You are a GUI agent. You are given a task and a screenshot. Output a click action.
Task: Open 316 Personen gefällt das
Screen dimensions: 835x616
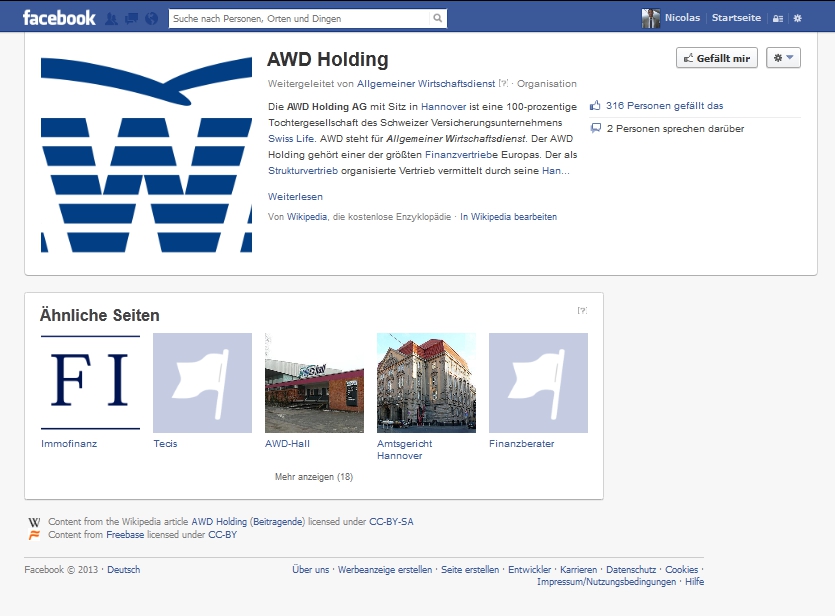pyautogui.click(x=664, y=105)
